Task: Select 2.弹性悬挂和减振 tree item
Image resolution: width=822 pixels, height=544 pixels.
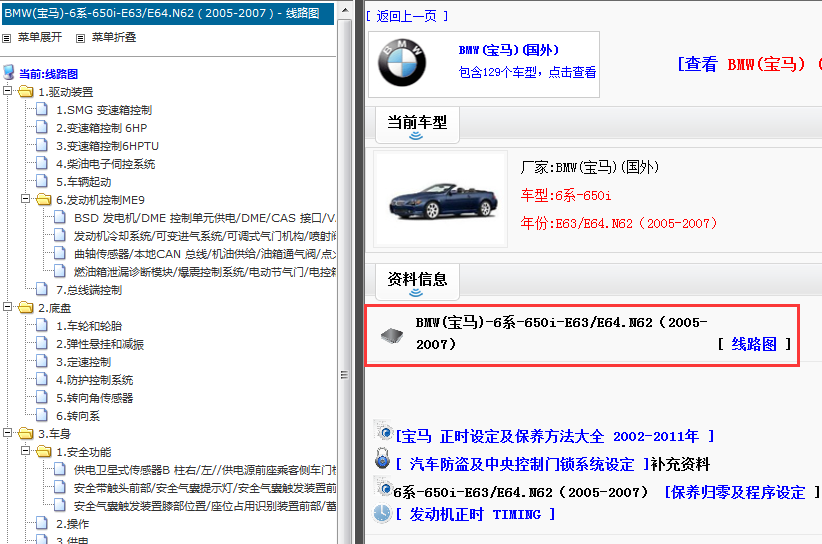Action: coord(100,344)
